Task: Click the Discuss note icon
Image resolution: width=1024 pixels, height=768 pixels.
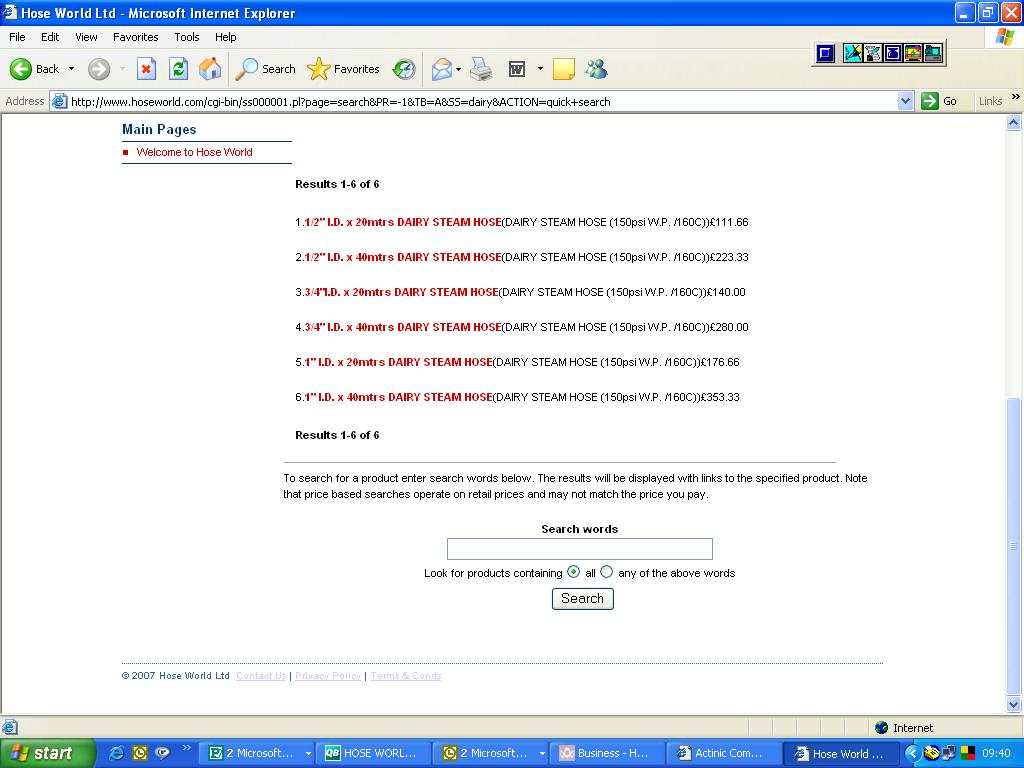Action: [x=564, y=69]
